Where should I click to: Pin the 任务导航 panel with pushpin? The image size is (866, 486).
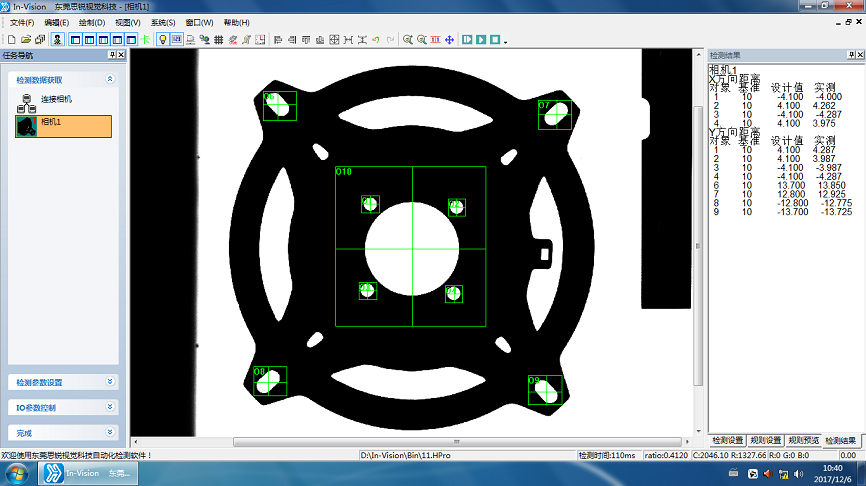(x=112, y=55)
